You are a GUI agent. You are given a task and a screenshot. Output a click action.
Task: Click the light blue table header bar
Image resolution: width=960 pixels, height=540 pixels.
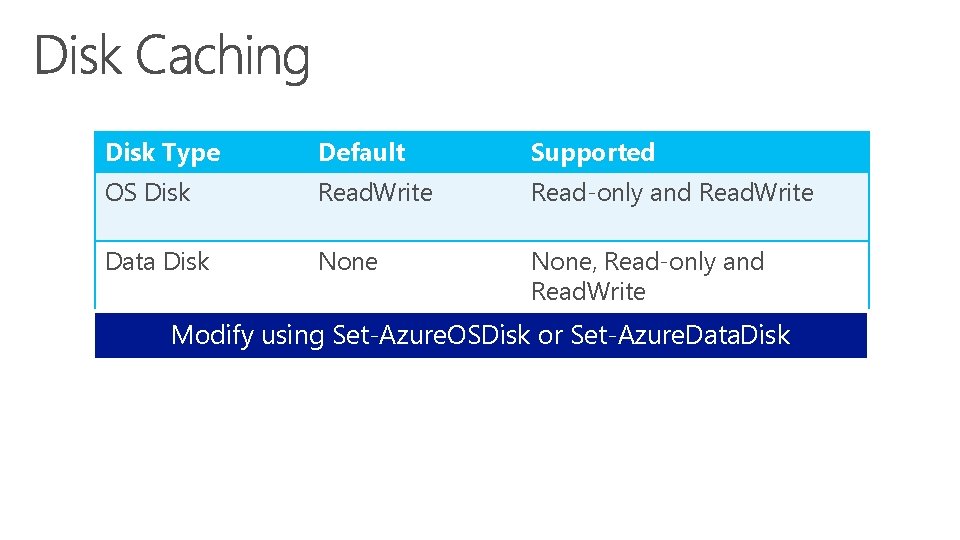pos(482,152)
